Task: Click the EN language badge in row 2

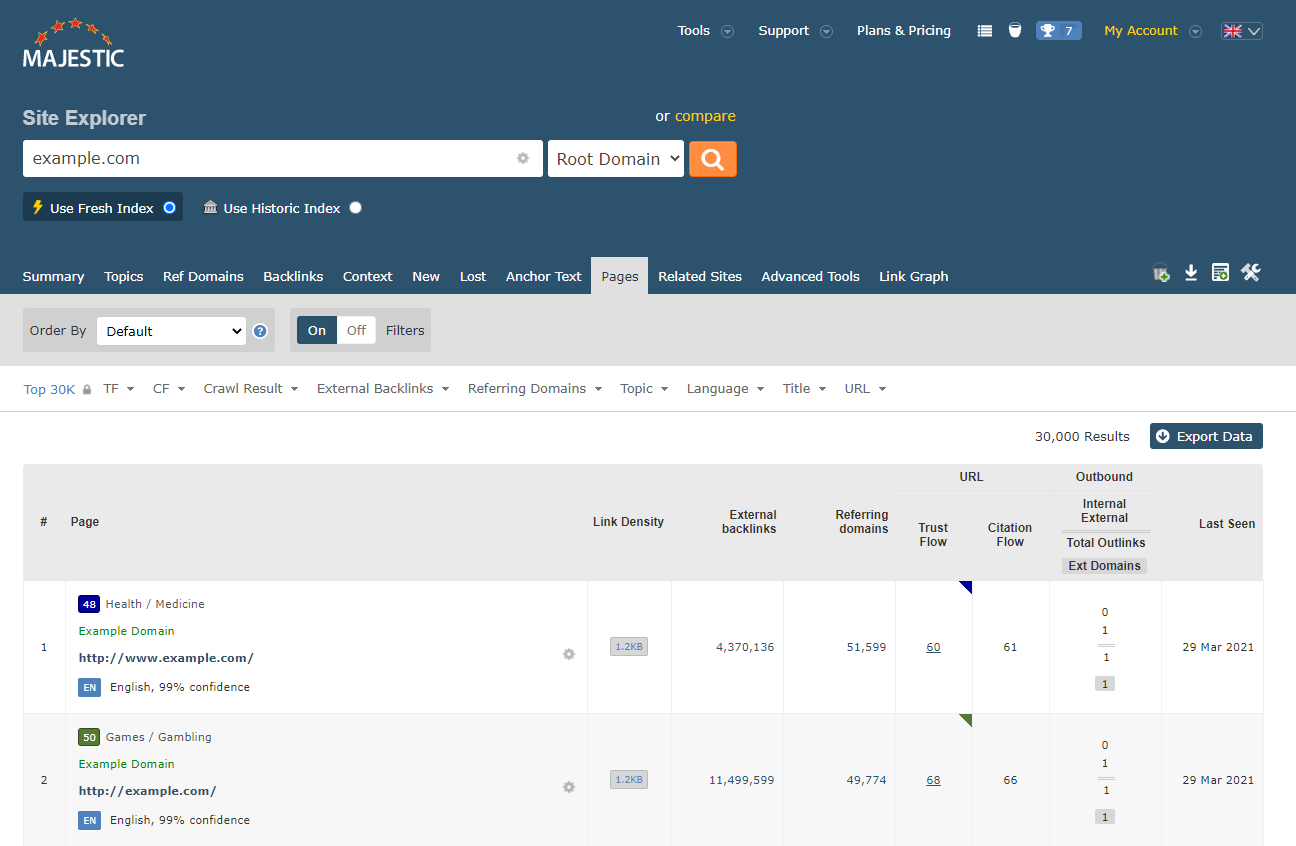Action: coord(90,820)
